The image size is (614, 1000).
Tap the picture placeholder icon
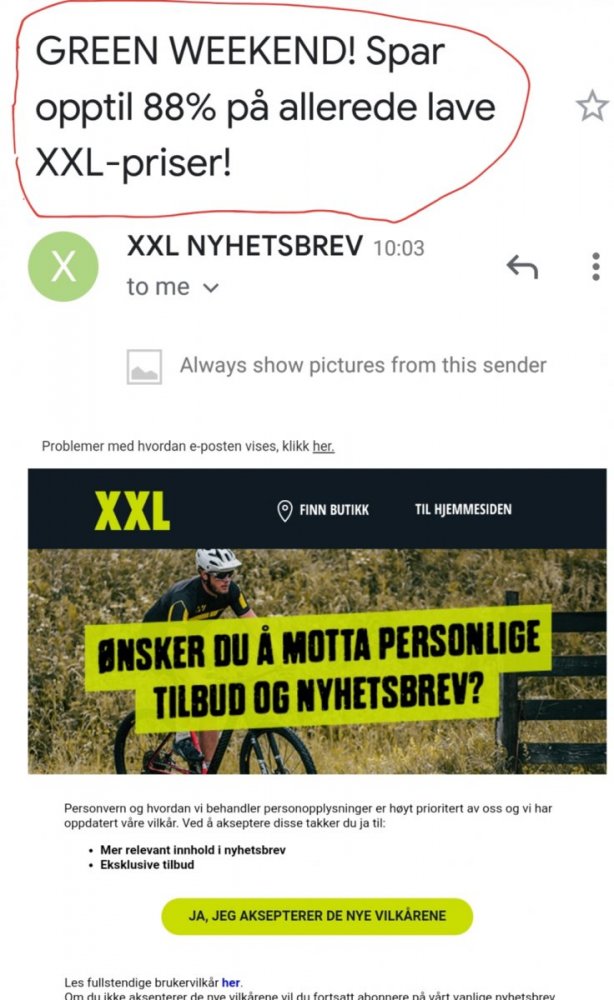tap(144, 367)
